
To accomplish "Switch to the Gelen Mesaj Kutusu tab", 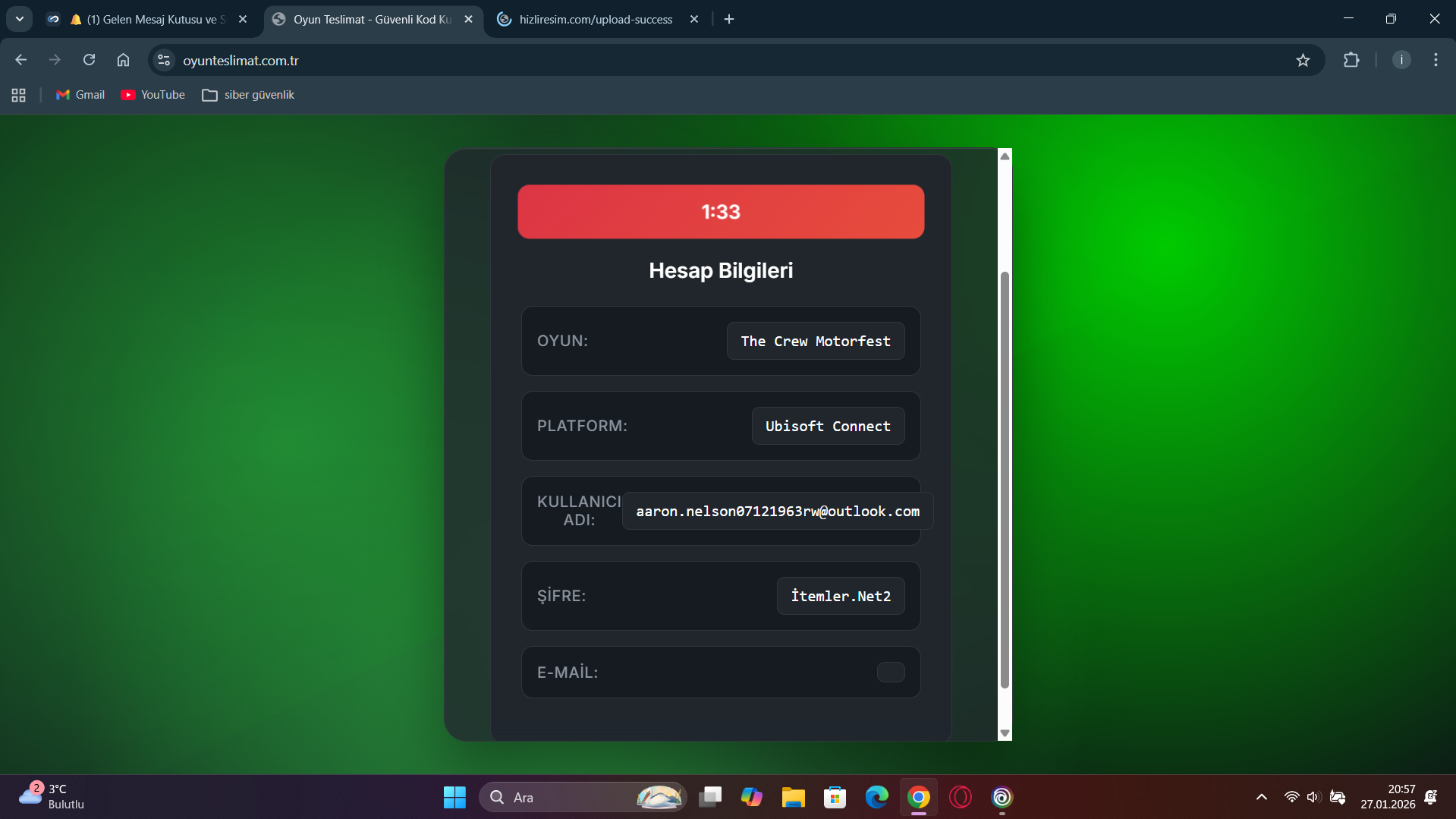I will pyautogui.click(x=148, y=19).
